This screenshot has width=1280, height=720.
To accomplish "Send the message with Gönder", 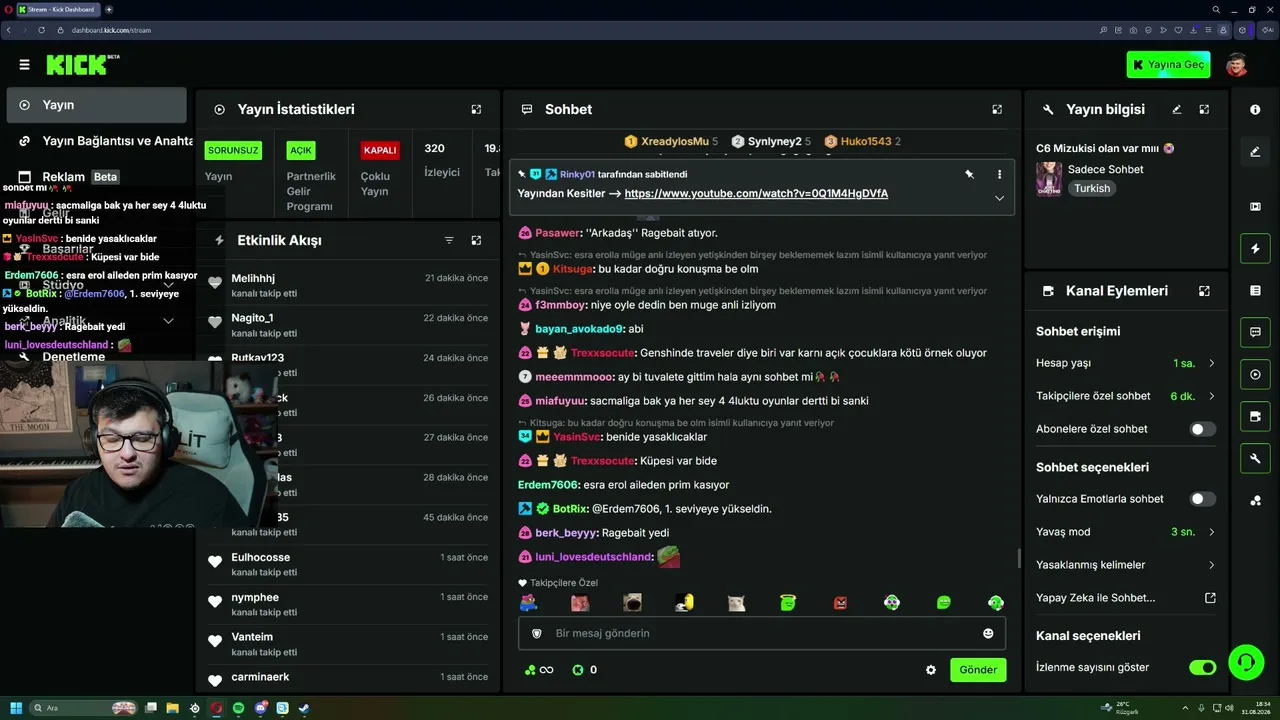I will point(978,670).
